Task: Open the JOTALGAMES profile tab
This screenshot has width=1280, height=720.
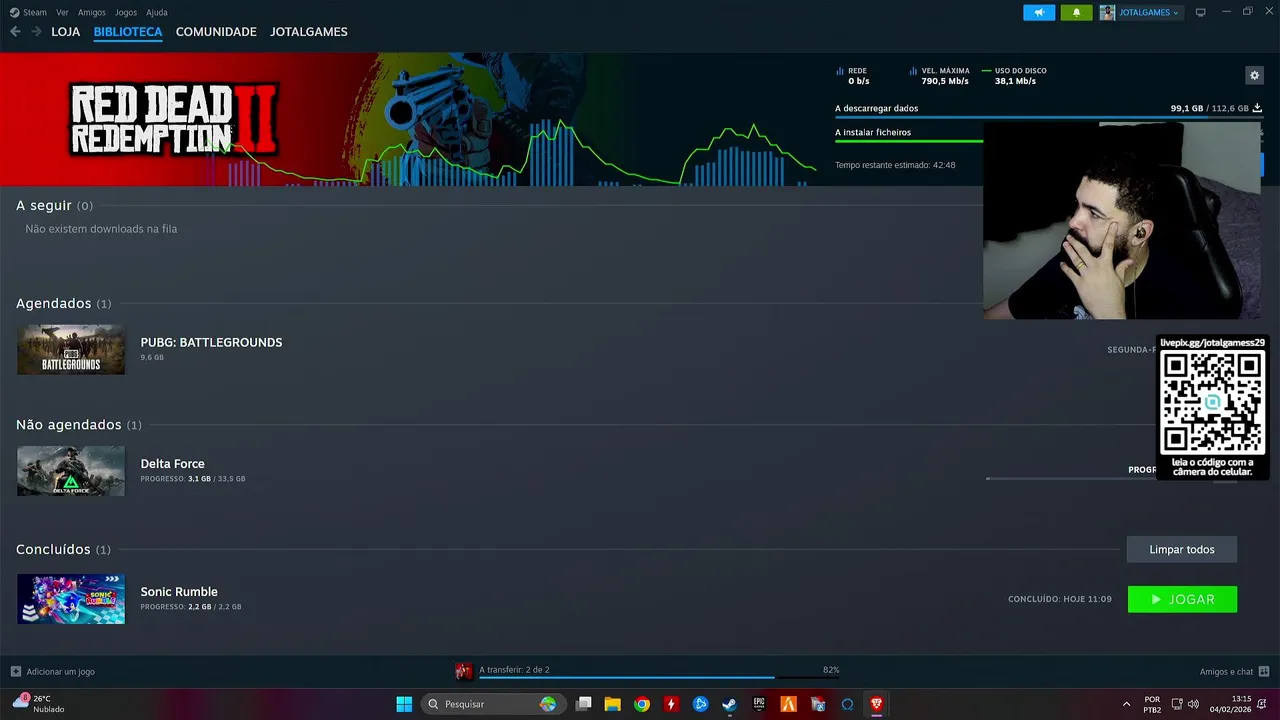Action: pyautogui.click(x=309, y=32)
